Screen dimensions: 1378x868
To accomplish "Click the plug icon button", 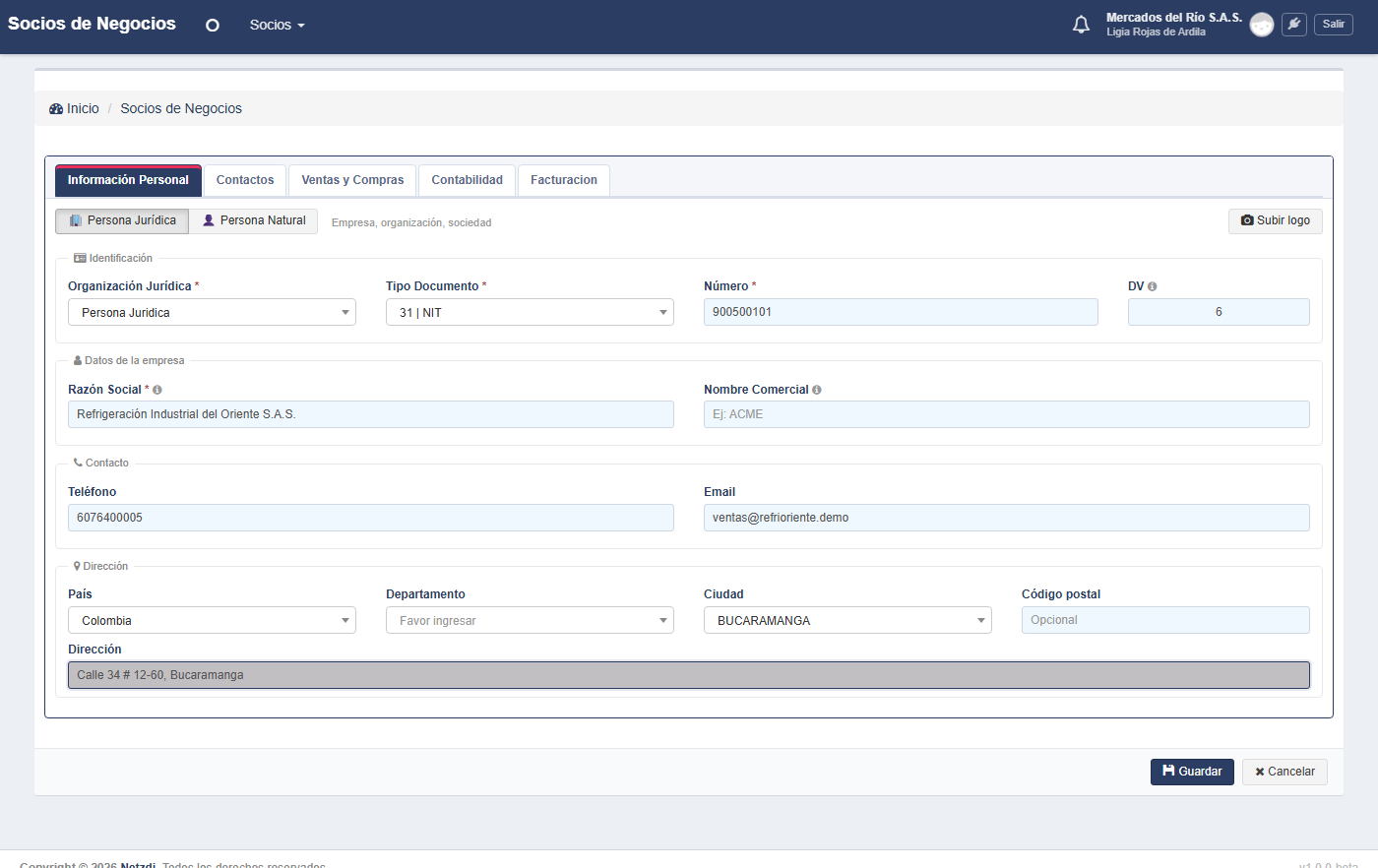I will pyautogui.click(x=1294, y=25).
